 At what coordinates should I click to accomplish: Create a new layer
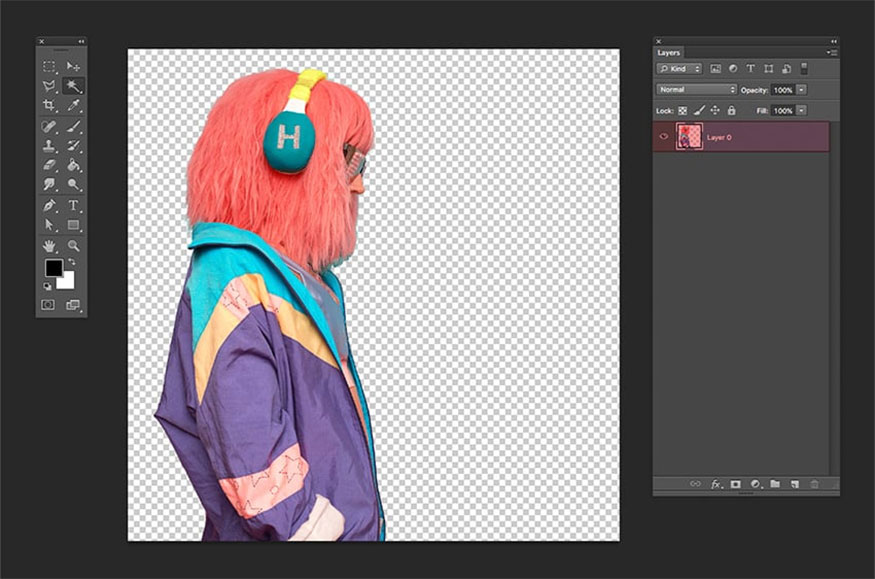[795, 484]
